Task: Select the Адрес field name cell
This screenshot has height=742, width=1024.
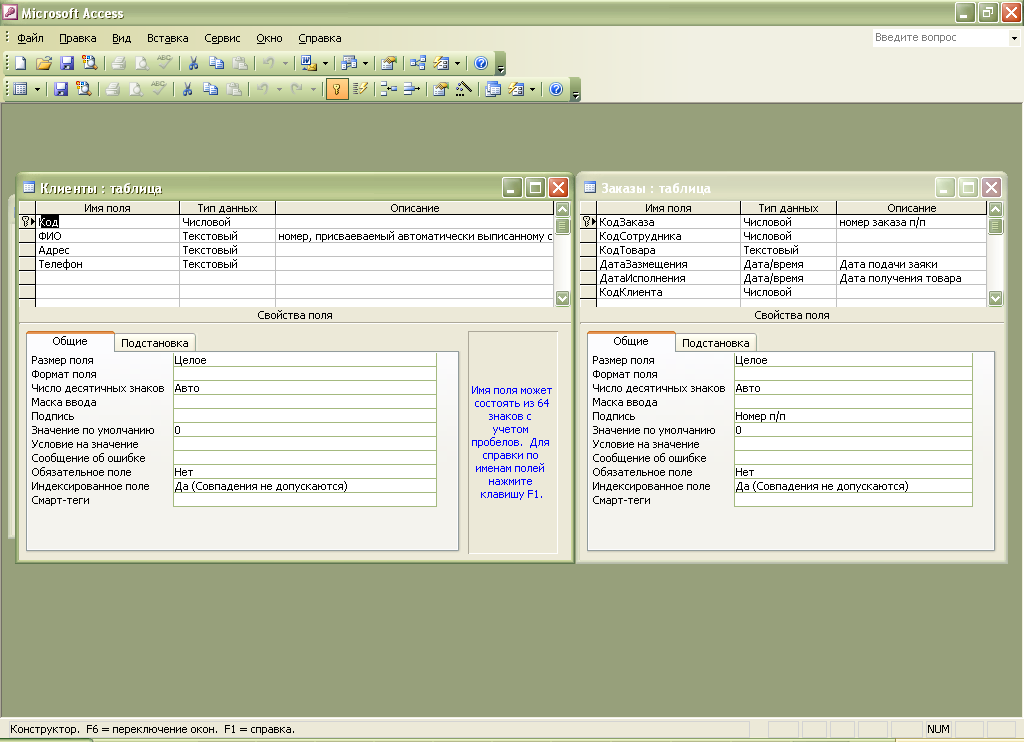Action: coord(107,250)
